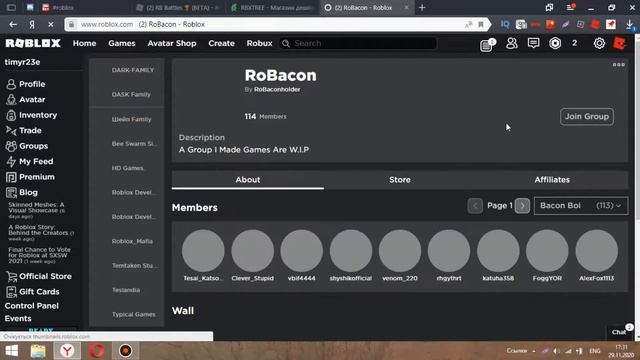Switch to the About tab
Viewport: 640px width, 360px height.
pyautogui.click(x=248, y=180)
